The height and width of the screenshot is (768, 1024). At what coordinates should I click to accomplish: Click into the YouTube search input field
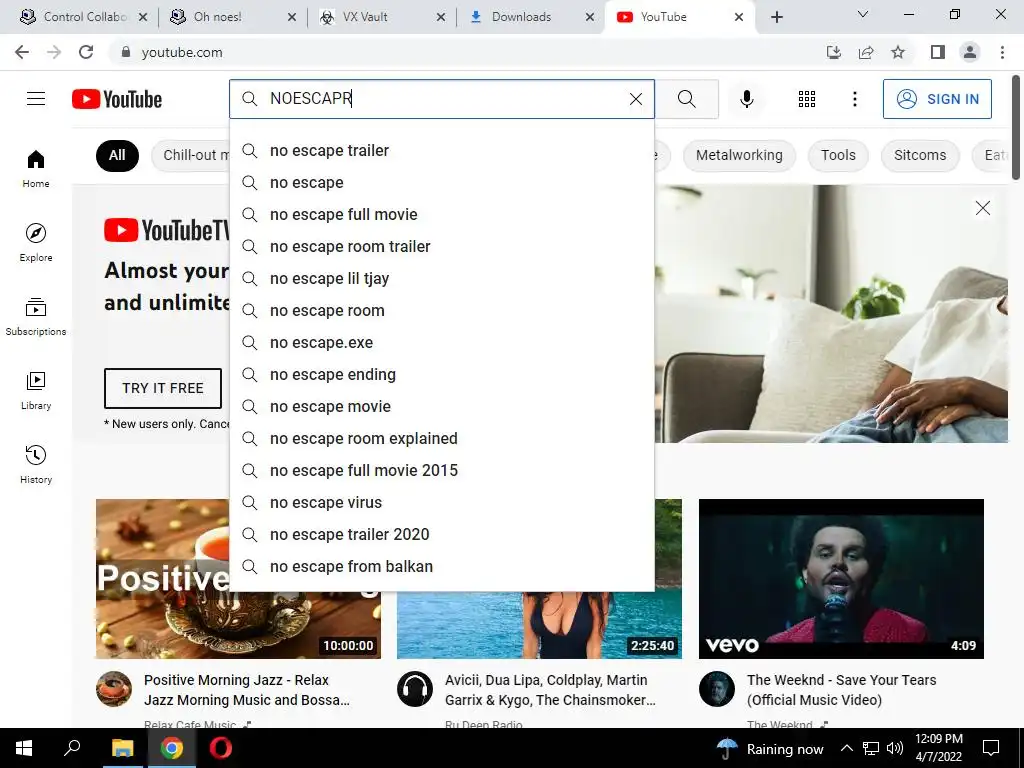tap(441, 99)
